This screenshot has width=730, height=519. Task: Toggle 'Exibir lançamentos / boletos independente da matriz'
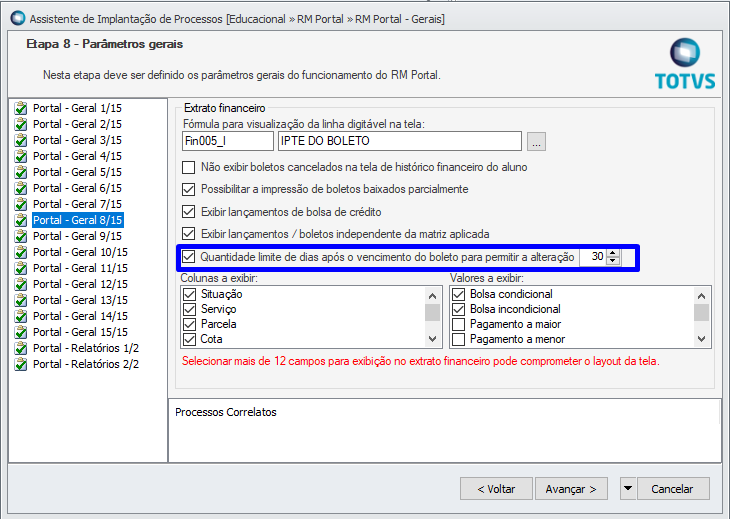point(189,234)
